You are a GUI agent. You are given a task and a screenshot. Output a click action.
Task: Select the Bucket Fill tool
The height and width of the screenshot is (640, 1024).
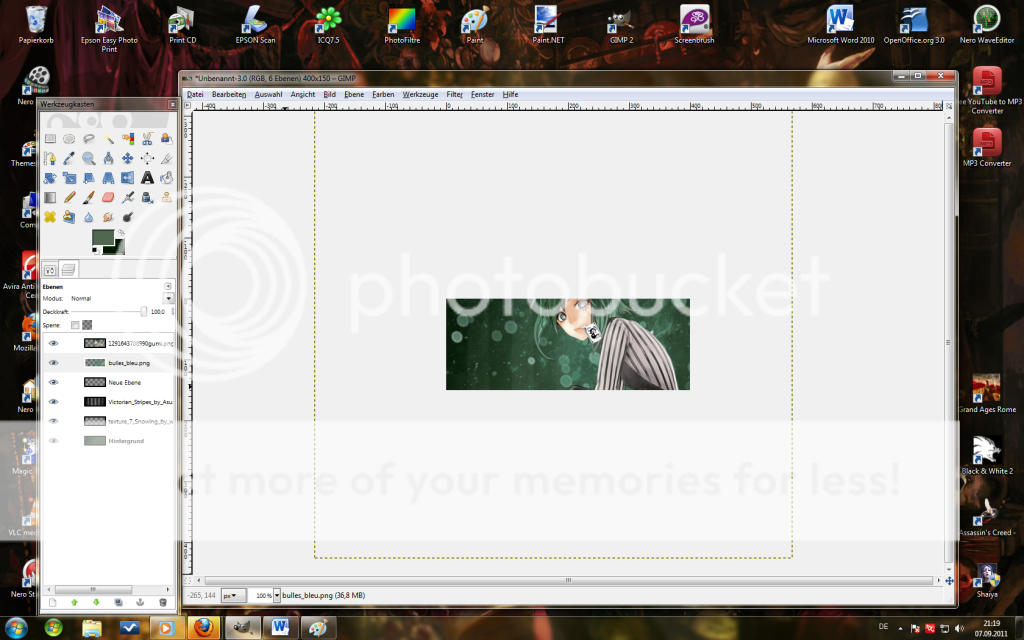[x=167, y=178]
